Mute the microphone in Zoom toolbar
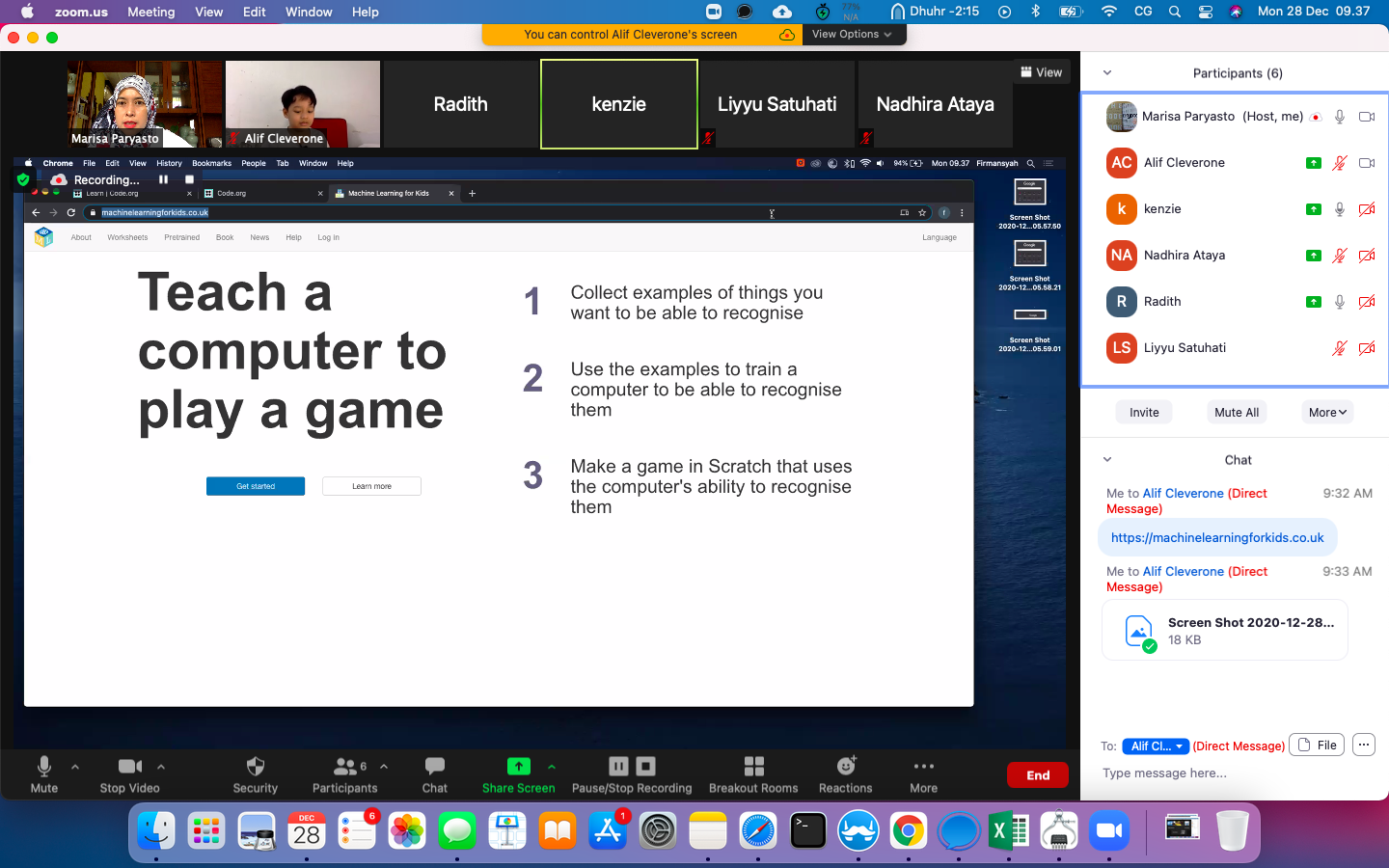This screenshot has width=1389, height=868. tap(44, 774)
